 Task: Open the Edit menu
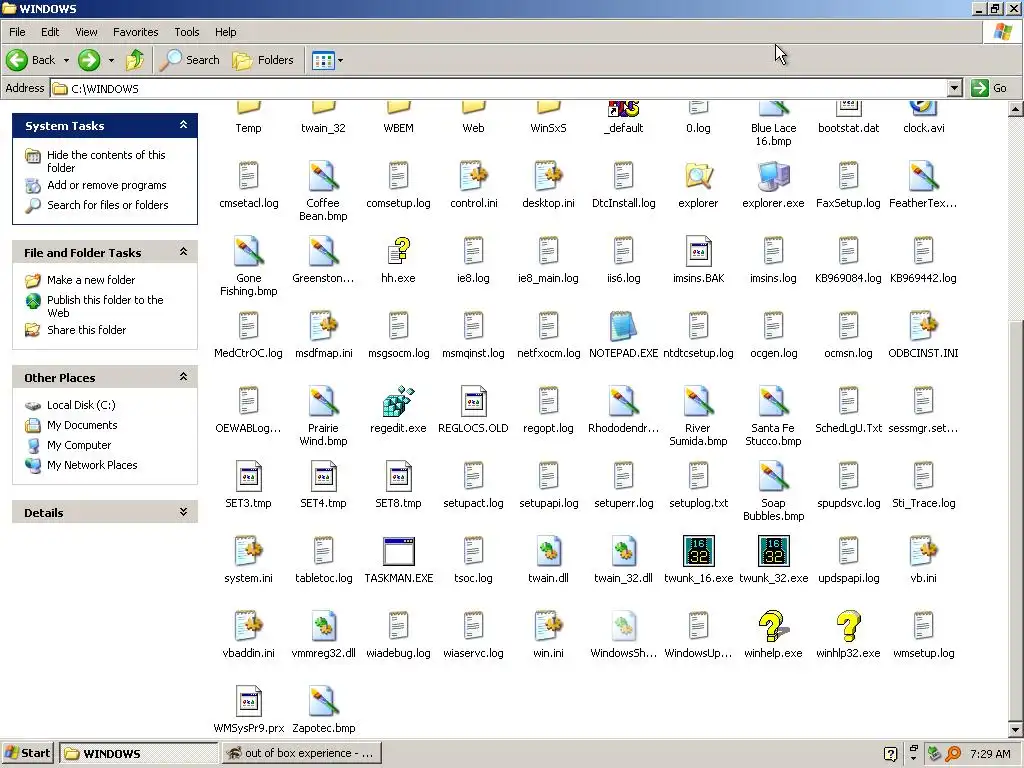(50, 32)
